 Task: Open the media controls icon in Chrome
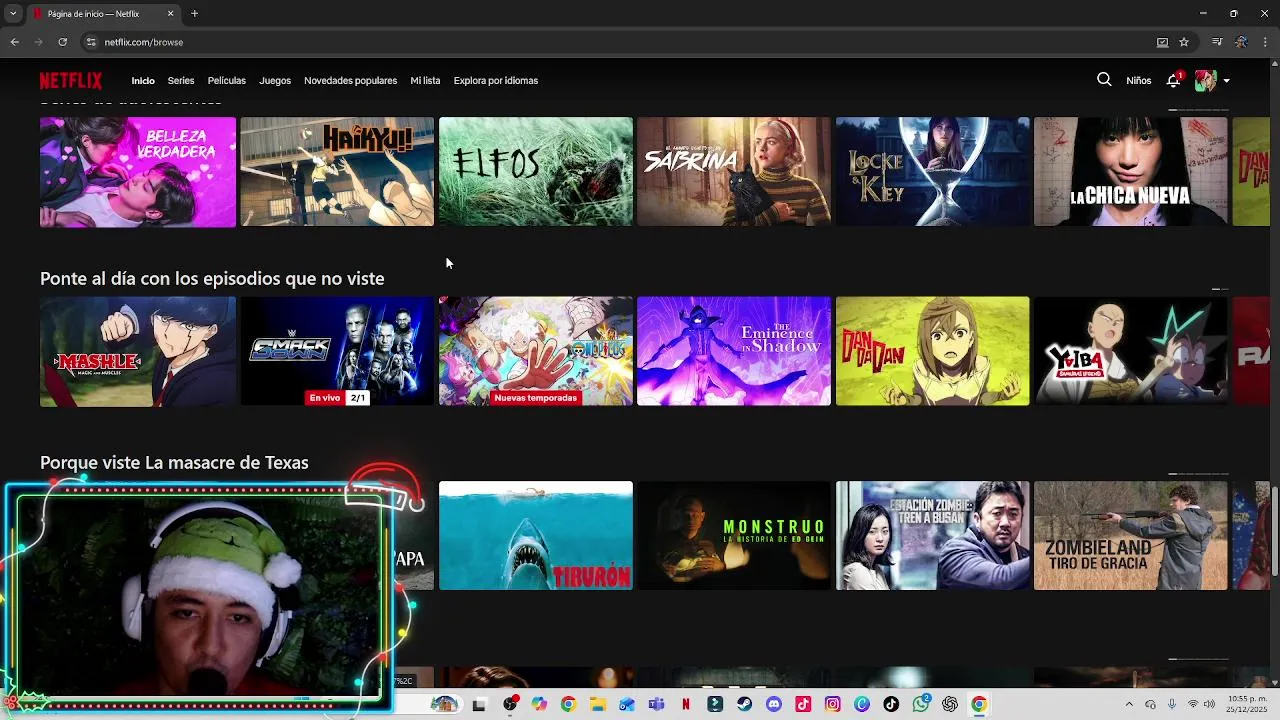tap(1217, 42)
